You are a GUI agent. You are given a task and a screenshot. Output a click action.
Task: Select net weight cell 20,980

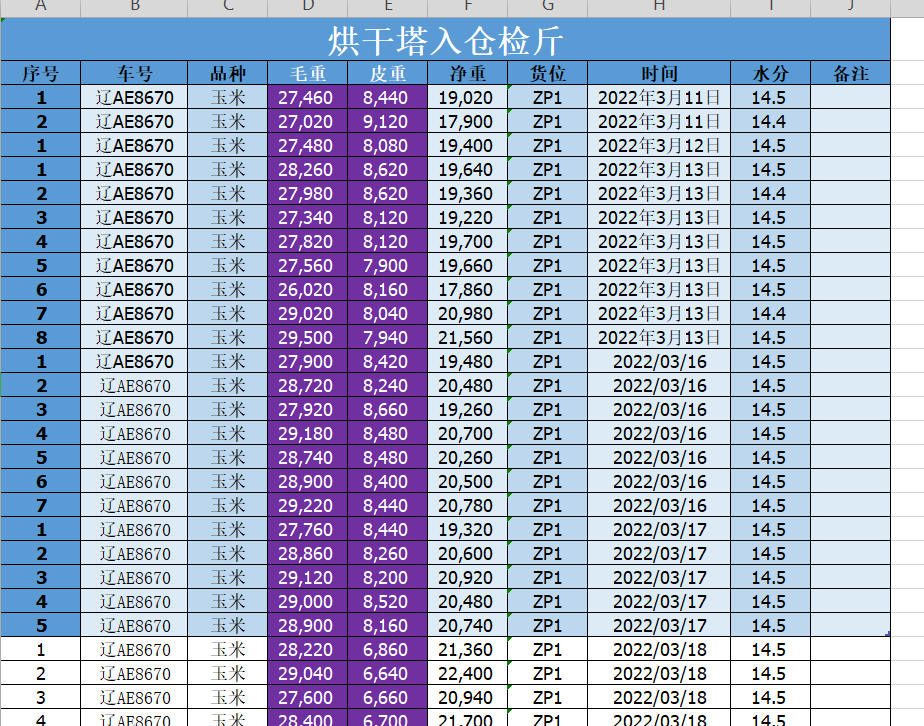468,314
